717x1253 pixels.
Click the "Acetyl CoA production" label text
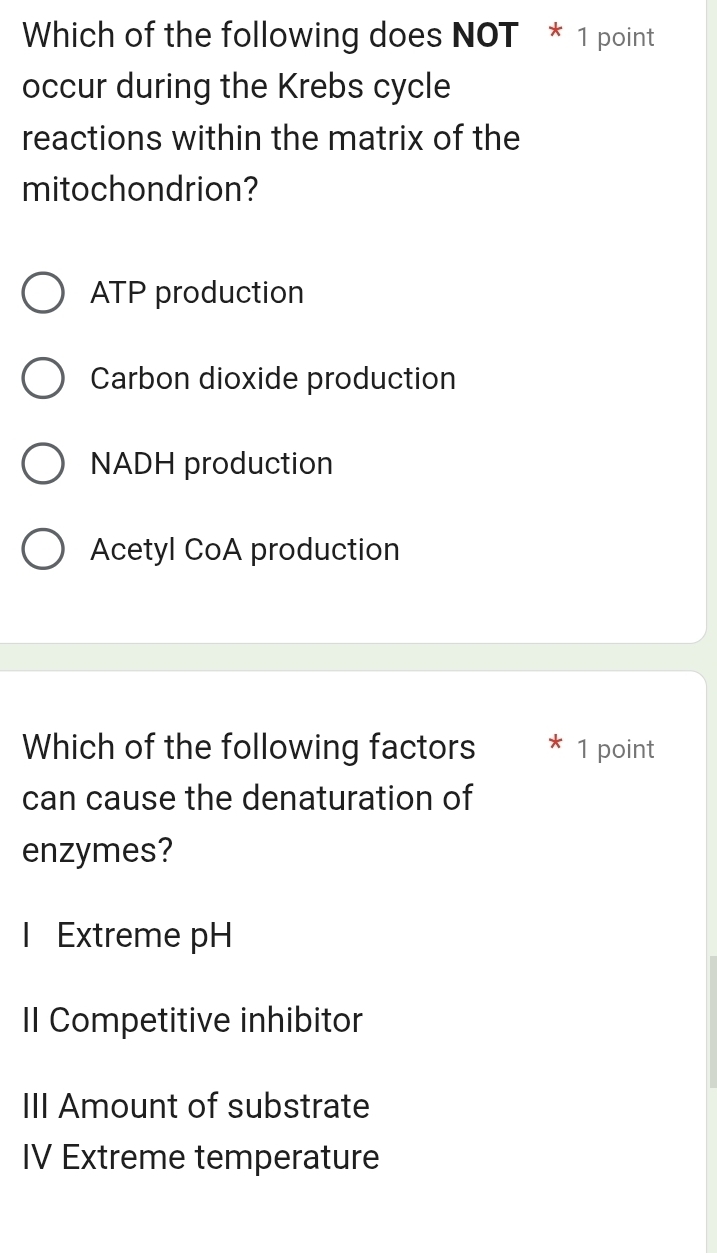pyautogui.click(x=244, y=550)
